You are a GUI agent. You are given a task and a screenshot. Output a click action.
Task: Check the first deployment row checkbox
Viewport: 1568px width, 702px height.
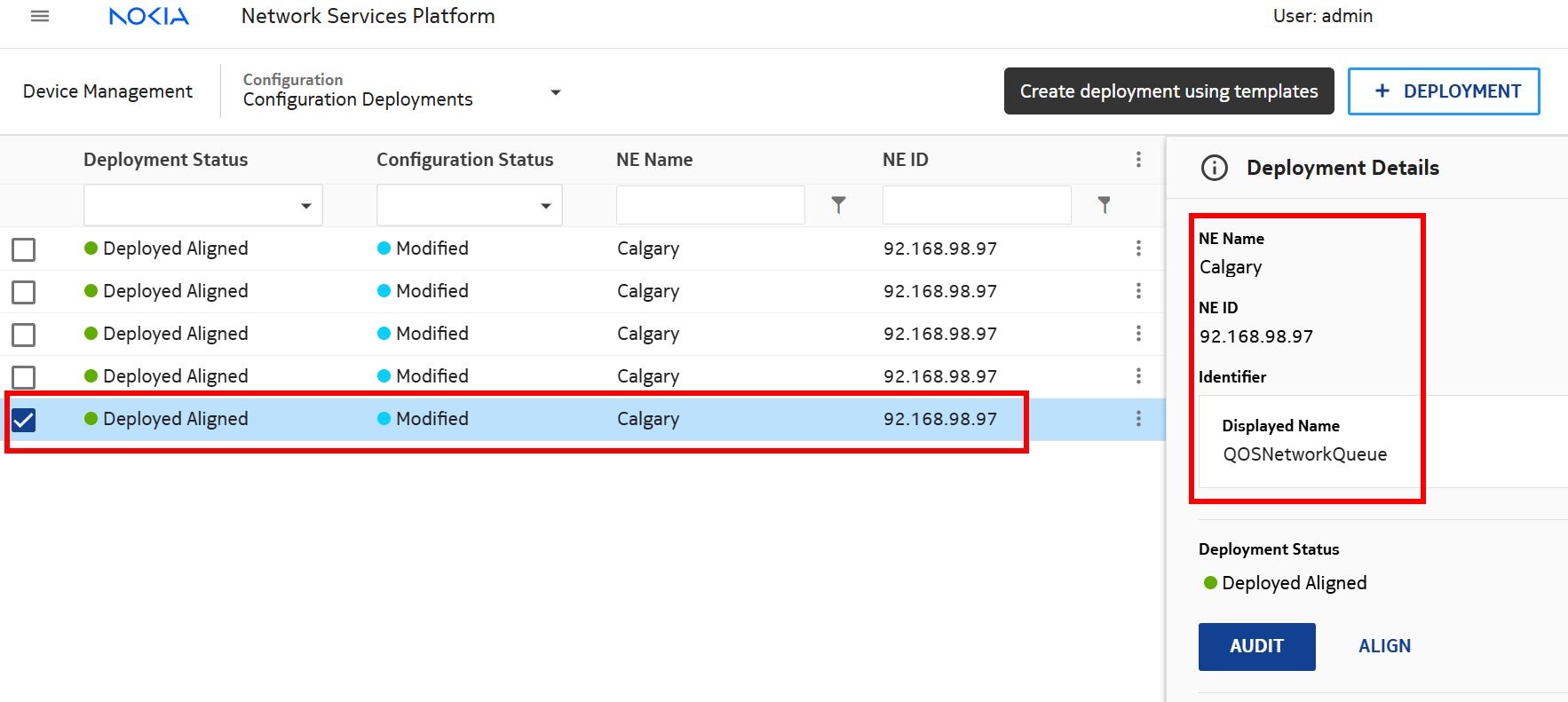pyautogui.click(x=24, y=249)
